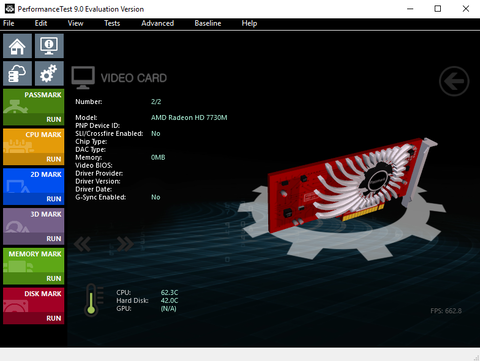The image size is (480, 361).
Task: Minimize the PerformanceTest window
Action: click(410, 9)
